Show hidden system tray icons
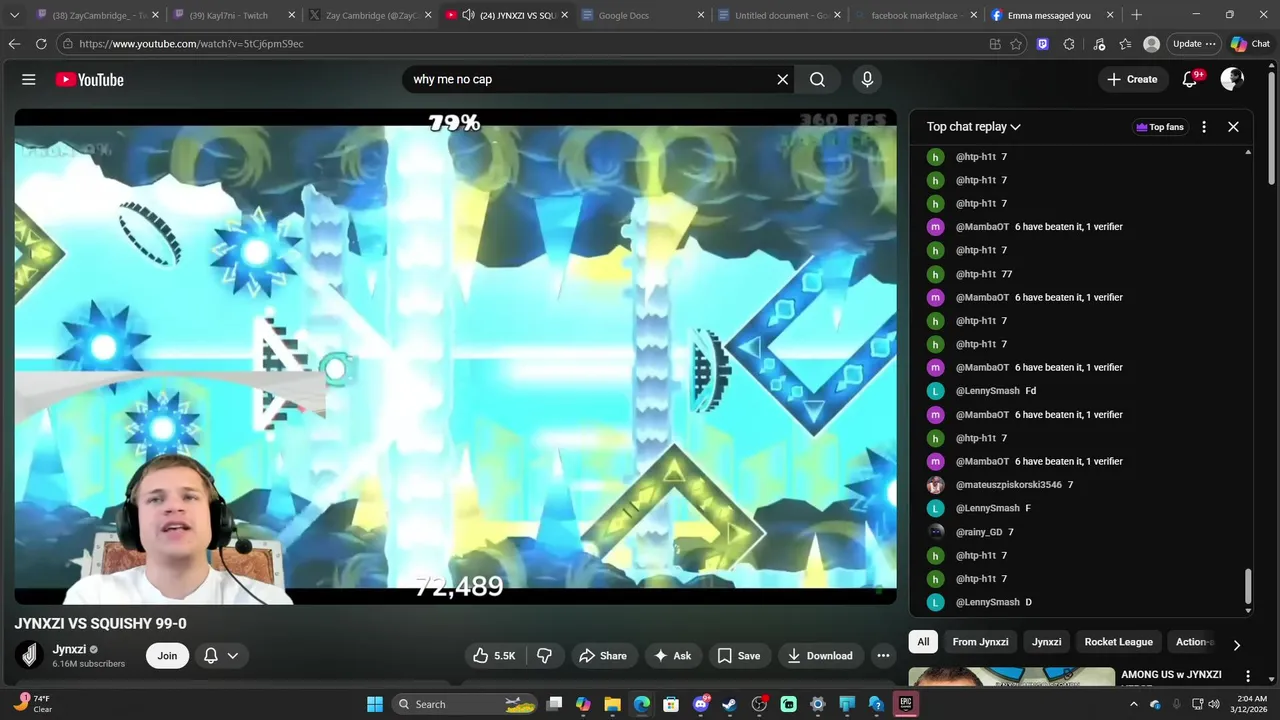This screenshot has height=720, width=1280. point(1133,704)
